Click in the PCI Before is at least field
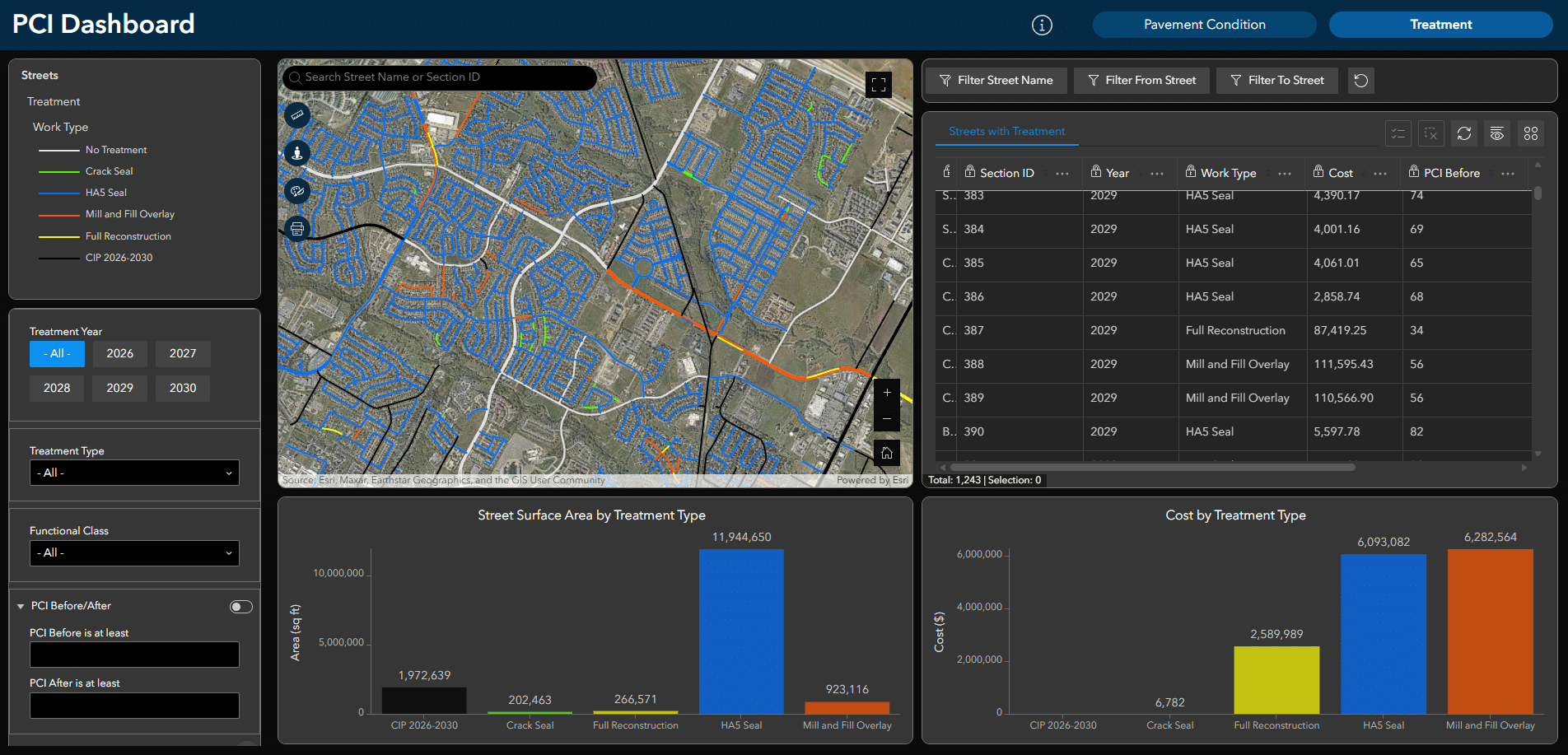This screenshot has width=1568, height=755. coord(133,654)
